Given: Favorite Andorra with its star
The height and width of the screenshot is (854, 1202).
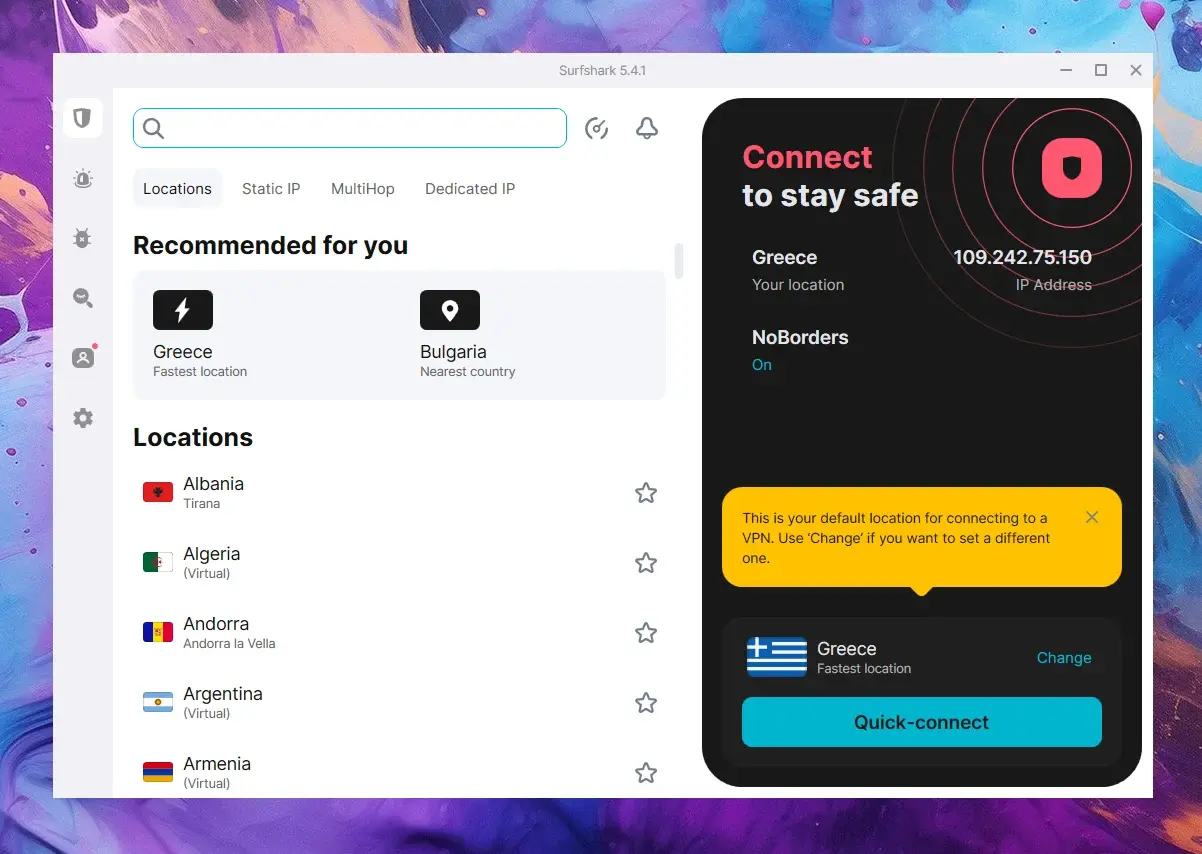Looking at the screenshot, I should click(646, 632).
